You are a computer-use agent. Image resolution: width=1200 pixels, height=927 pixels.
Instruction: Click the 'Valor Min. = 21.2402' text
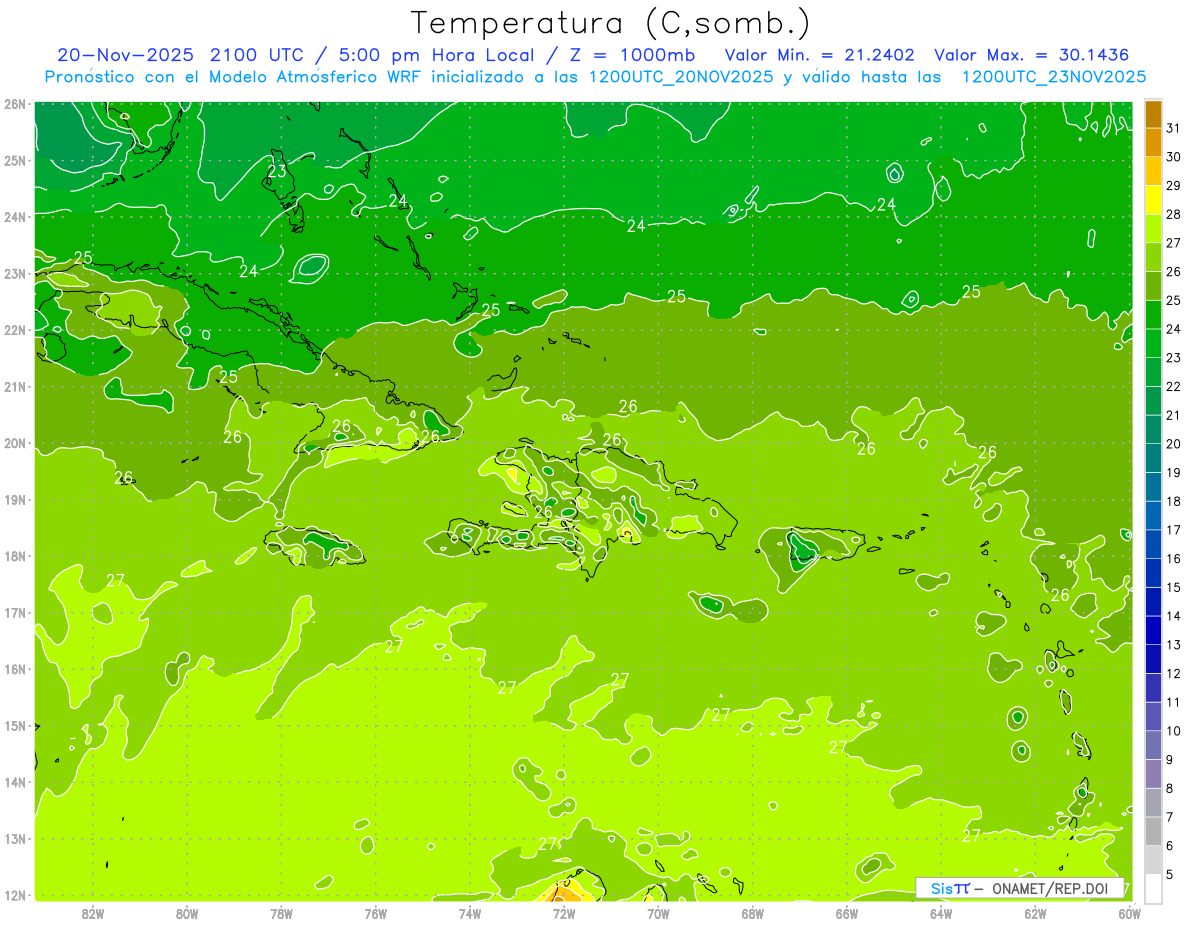click(820, 54)
